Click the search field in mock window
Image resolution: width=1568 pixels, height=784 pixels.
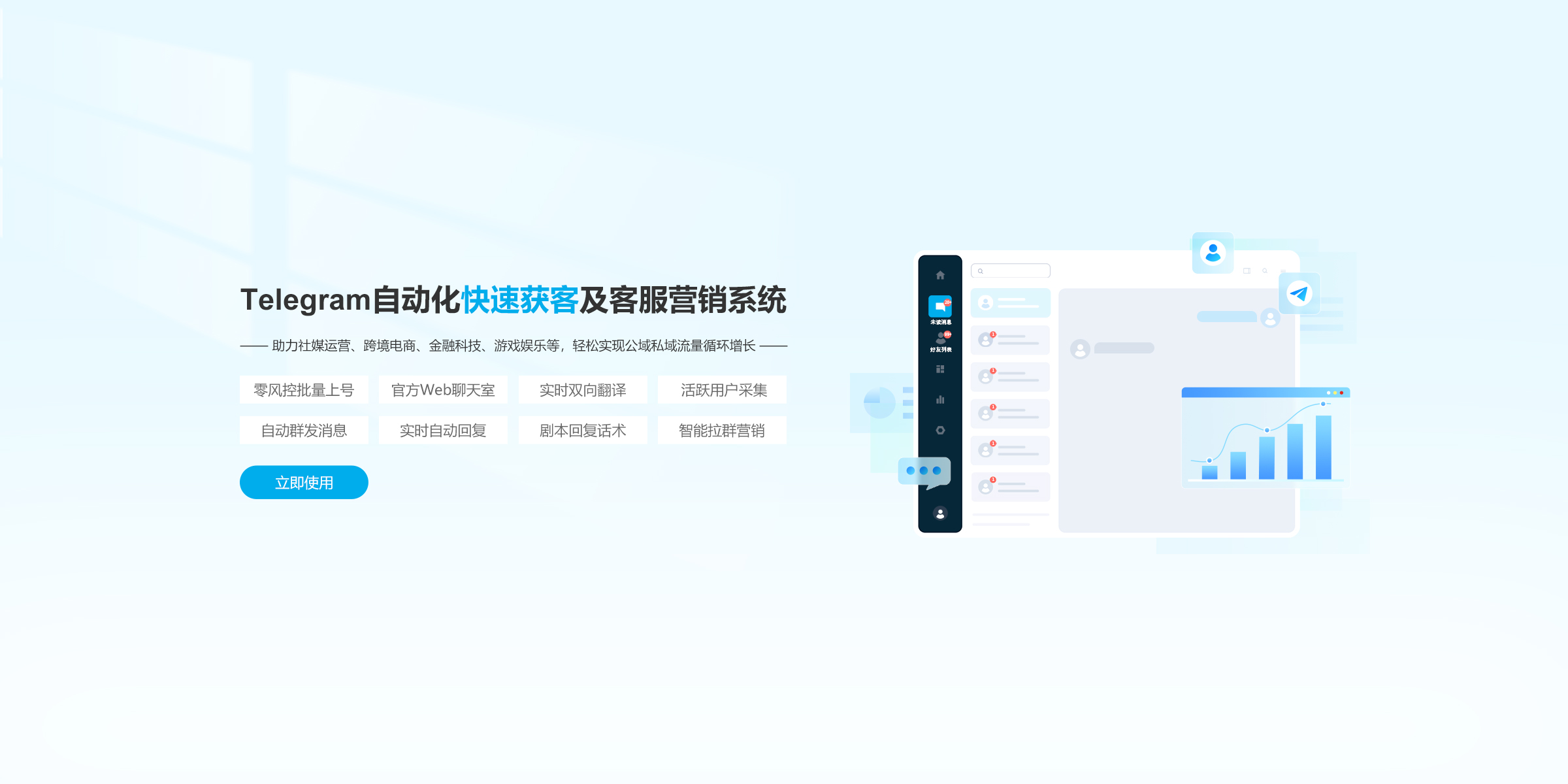[x=1010, y=270]
